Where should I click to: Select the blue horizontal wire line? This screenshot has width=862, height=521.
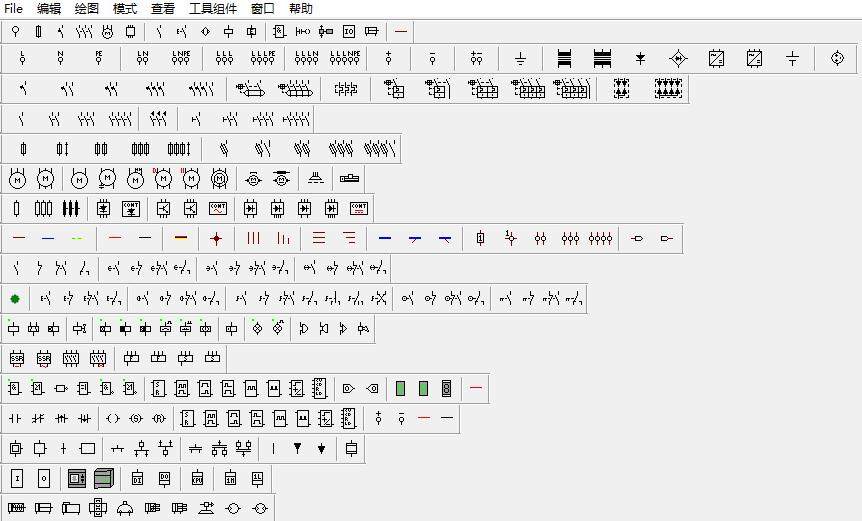[48, 239]
